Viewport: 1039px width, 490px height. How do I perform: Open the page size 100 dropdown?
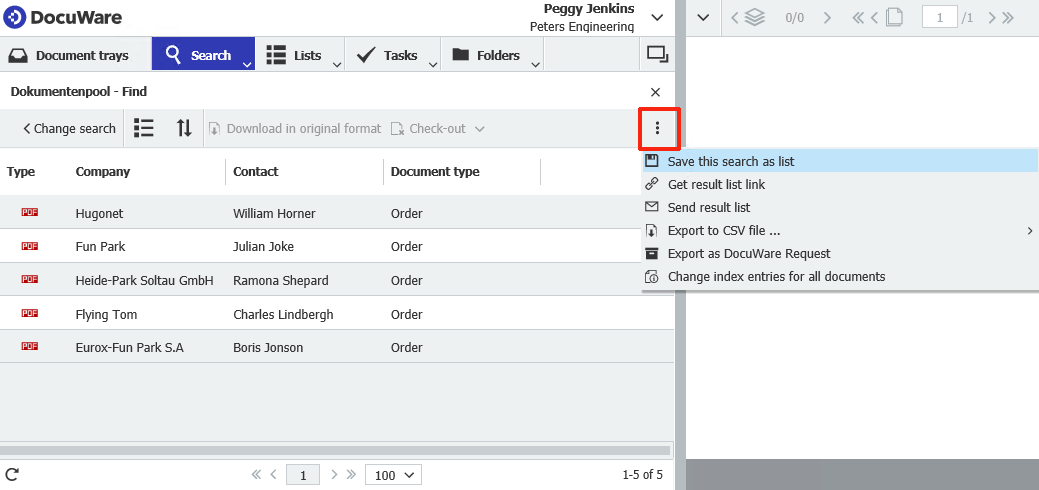[x=393, y=475]
